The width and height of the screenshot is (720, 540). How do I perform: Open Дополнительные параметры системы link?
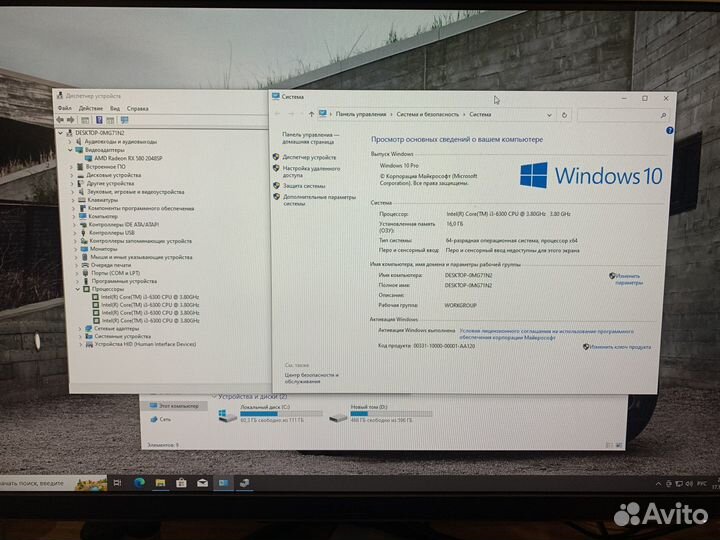(319, 200)
